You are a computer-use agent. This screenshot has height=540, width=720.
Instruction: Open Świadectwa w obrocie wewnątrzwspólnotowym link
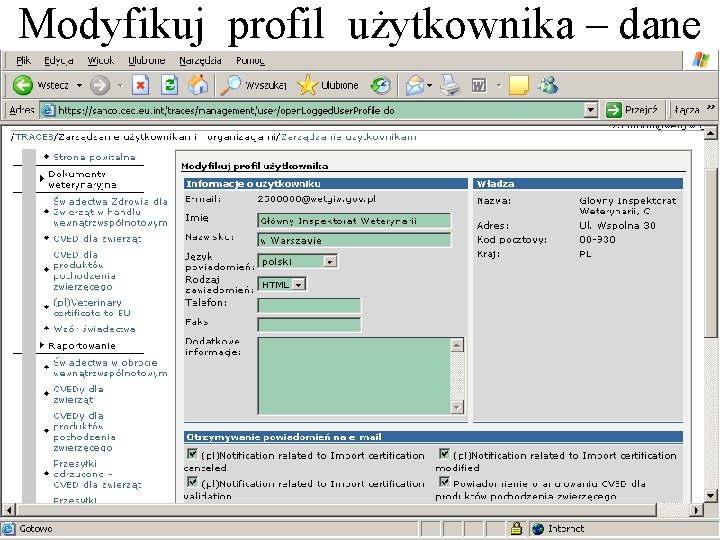click(110, 368)
